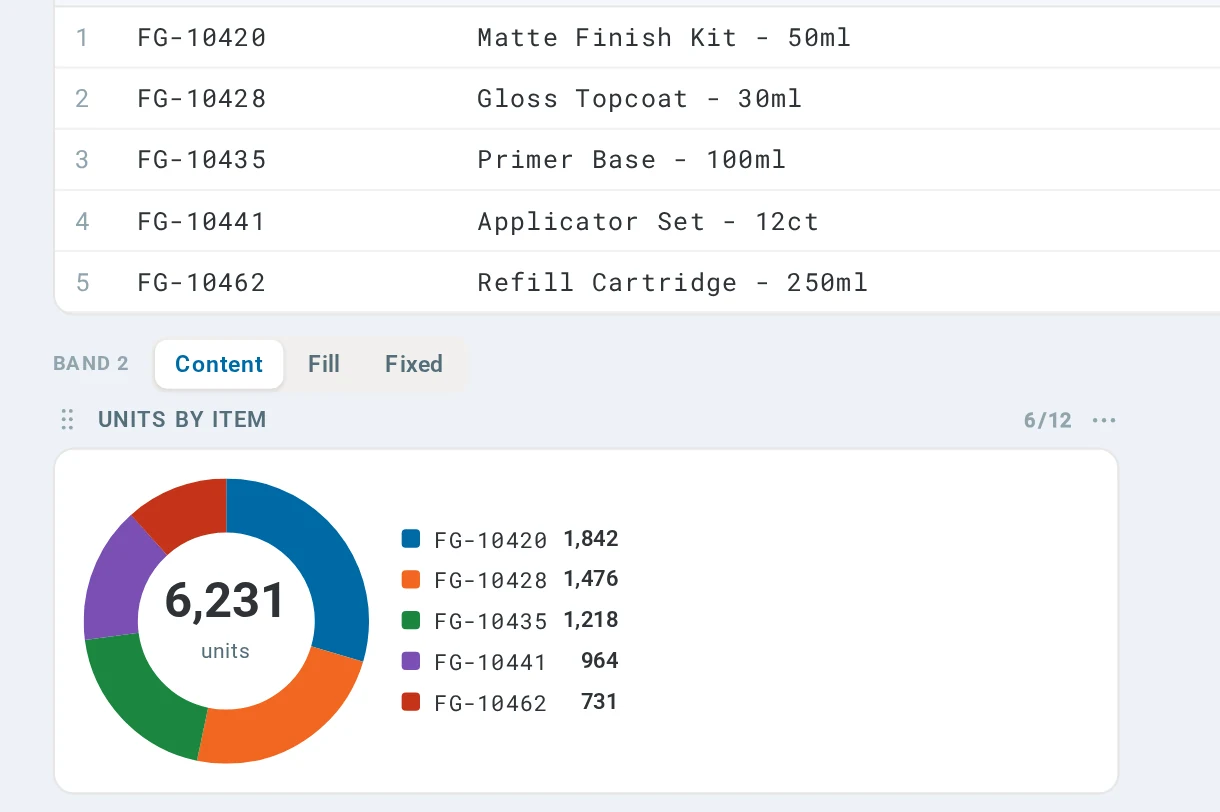Switch Band 2 to Content mode
The height and width of the screenshot is (812, 1220).
219,364
